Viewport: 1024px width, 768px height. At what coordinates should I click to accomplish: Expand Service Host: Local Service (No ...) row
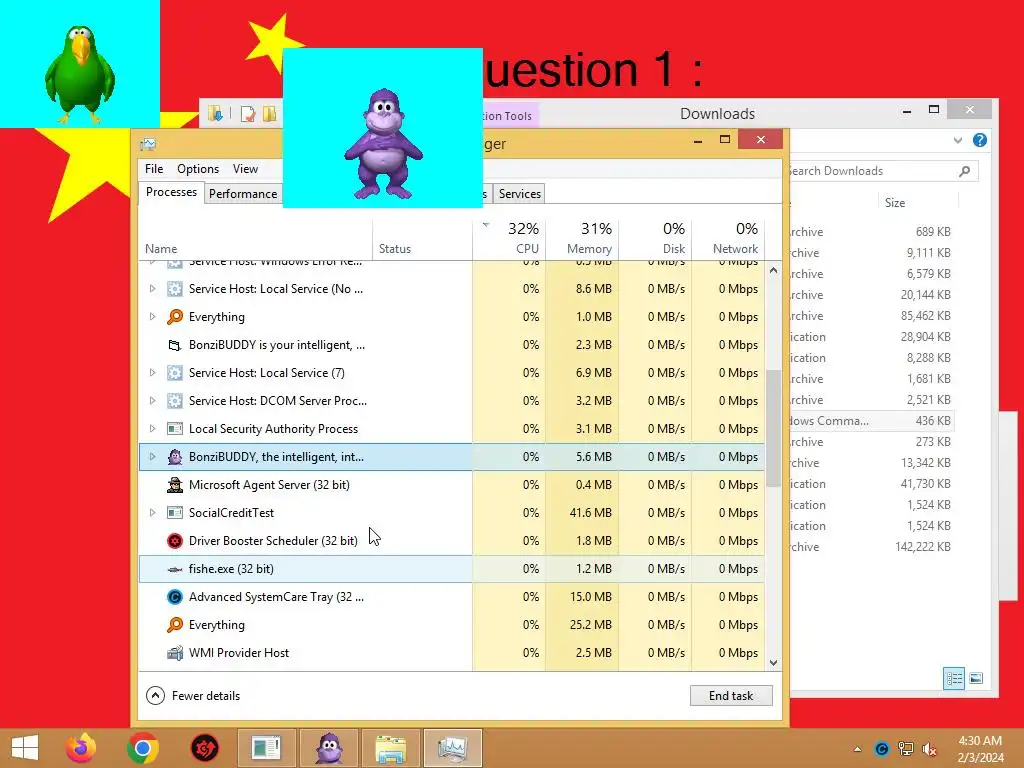[x=152, y=289]
